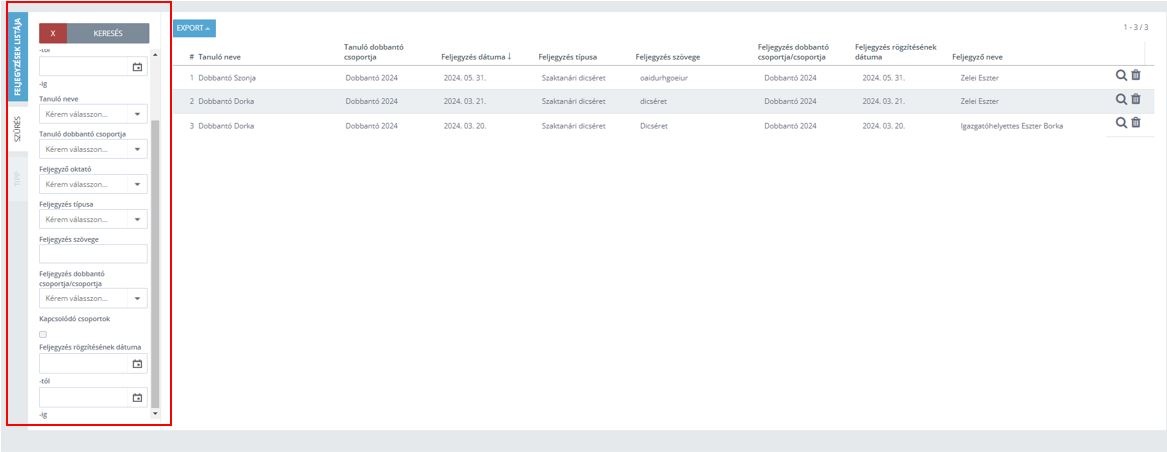Sort by Feljegyzés szövege column header
This screenshot has height=452, width=1167.
tap(668, 57)
